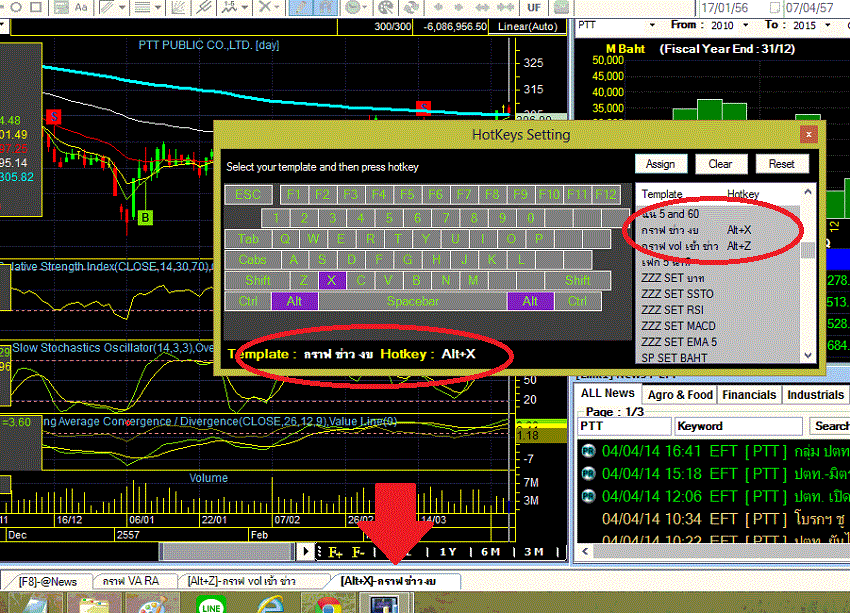Toggle the left Ctrl modifier key
Image resolution: width=850 pixels, height=613 pixels.
point(248,301)
